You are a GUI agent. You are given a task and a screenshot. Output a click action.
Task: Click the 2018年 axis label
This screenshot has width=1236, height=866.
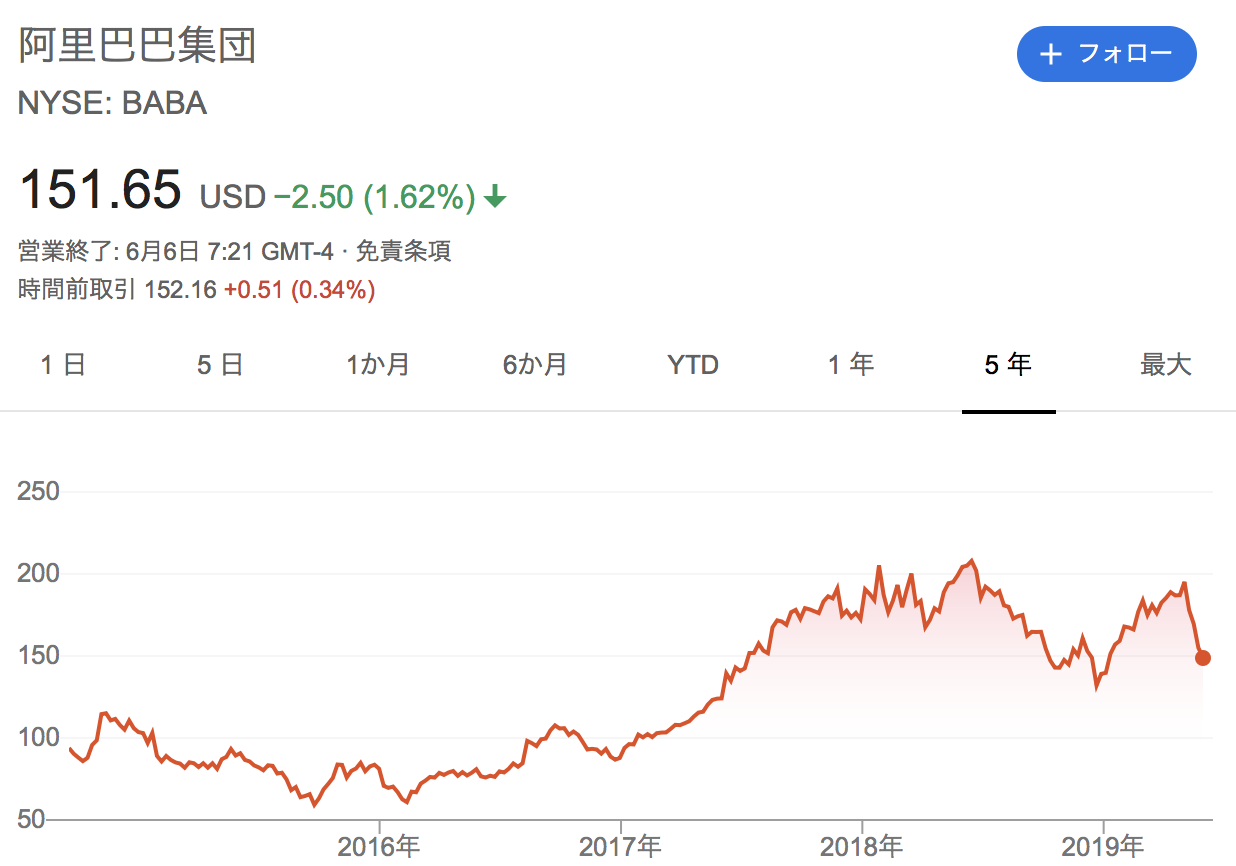[x=861, y=847]
